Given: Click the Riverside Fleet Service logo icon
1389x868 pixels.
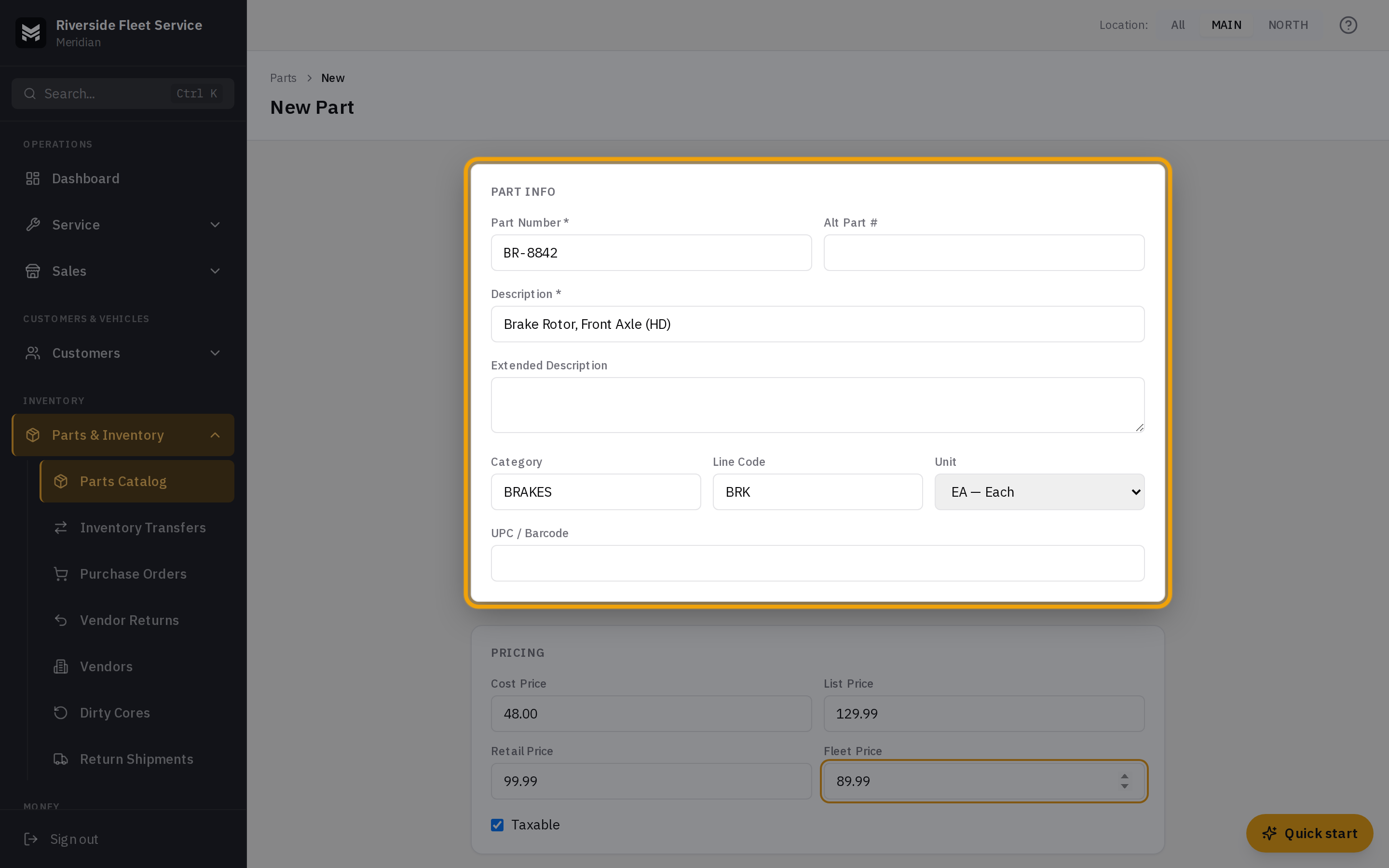Looking at the screenshot, I should 30,33.
